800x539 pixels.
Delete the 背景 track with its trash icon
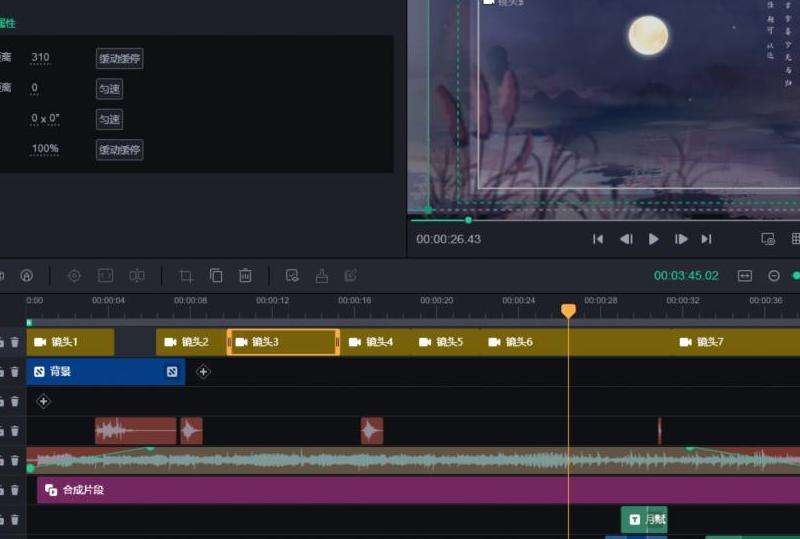pyautogui.click(x=15, y=372)
